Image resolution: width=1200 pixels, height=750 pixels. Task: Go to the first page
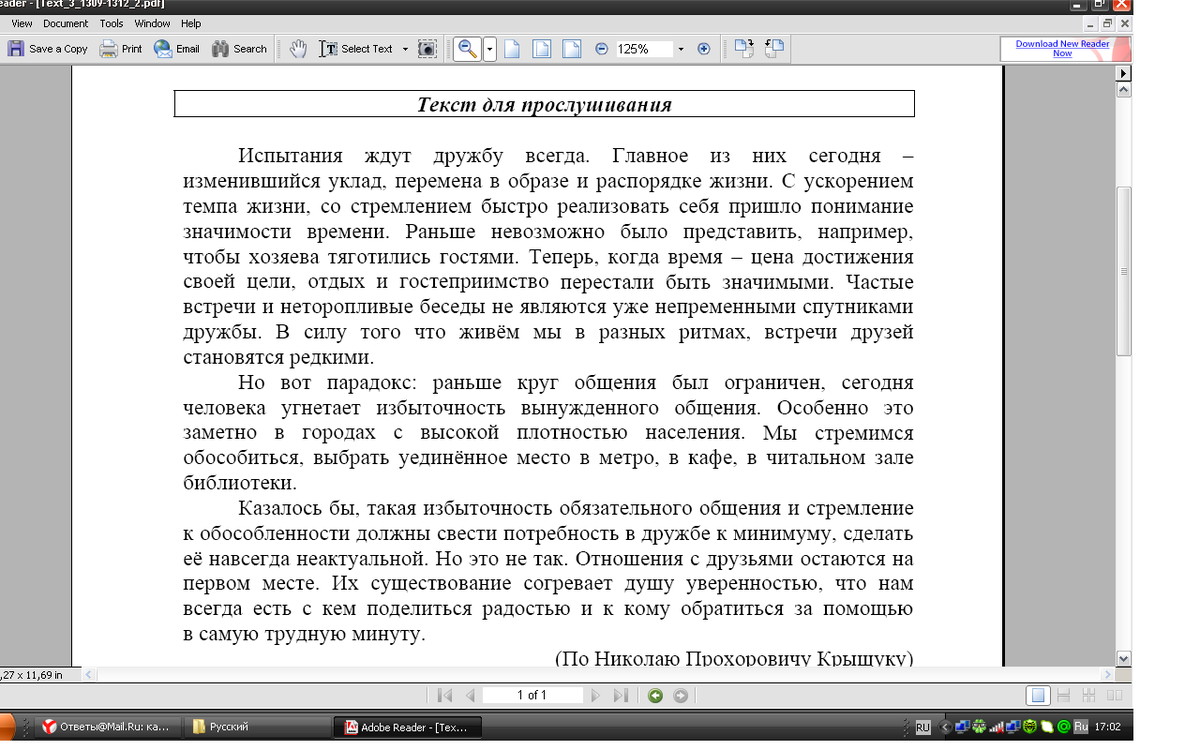pos(445,695)
